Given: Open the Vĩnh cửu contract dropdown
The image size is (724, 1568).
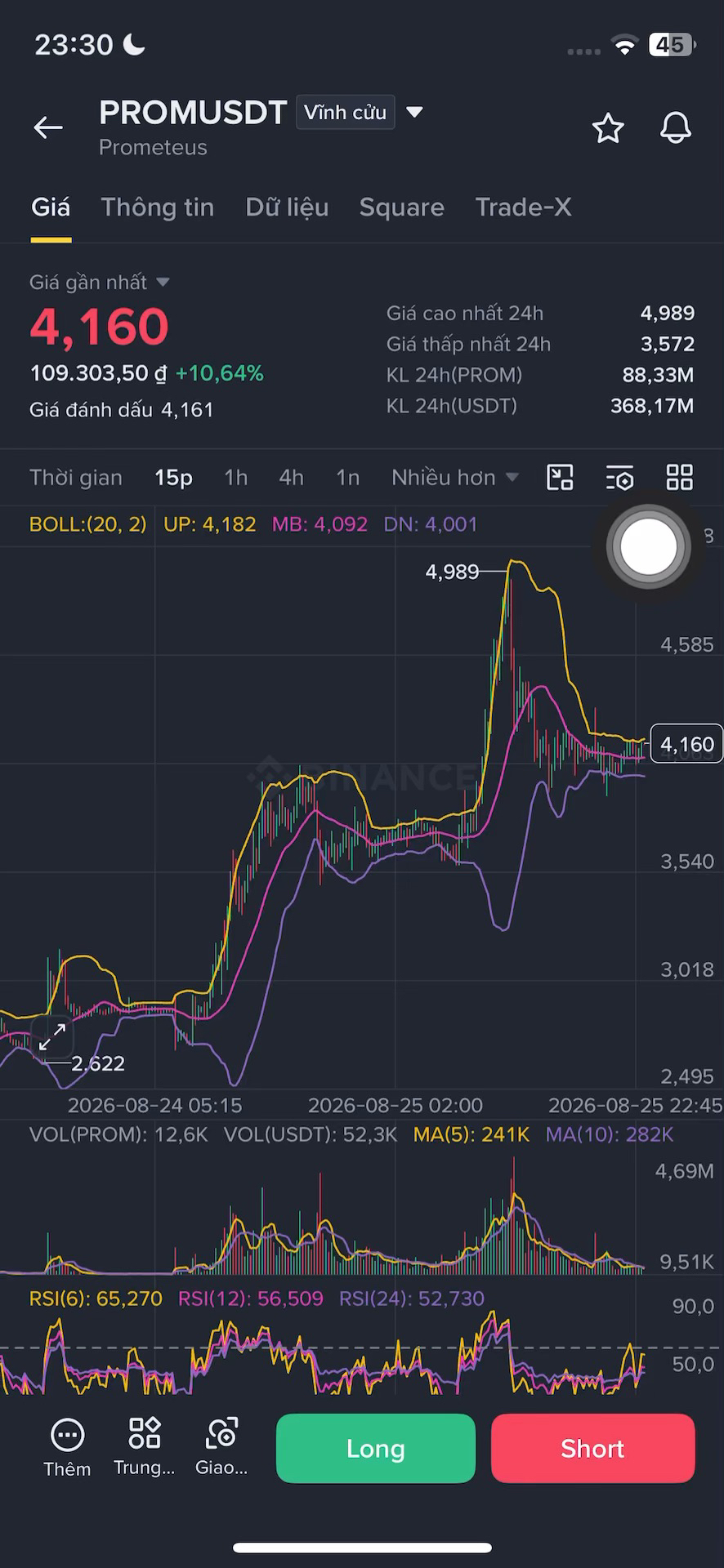Looking at the screenshot, I should (x=345, y=113).
